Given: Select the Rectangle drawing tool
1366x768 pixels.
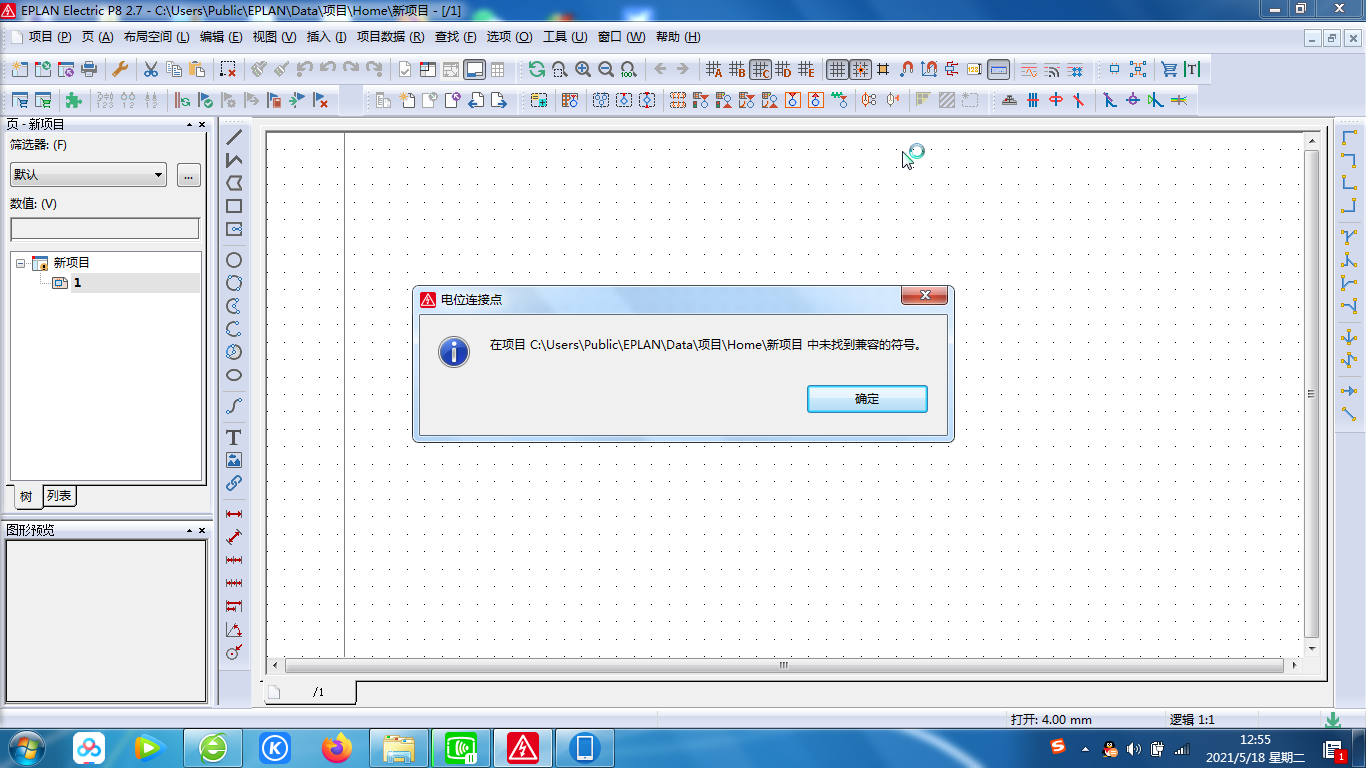Looking at the screenshot, I should click(x=234, y=206).
